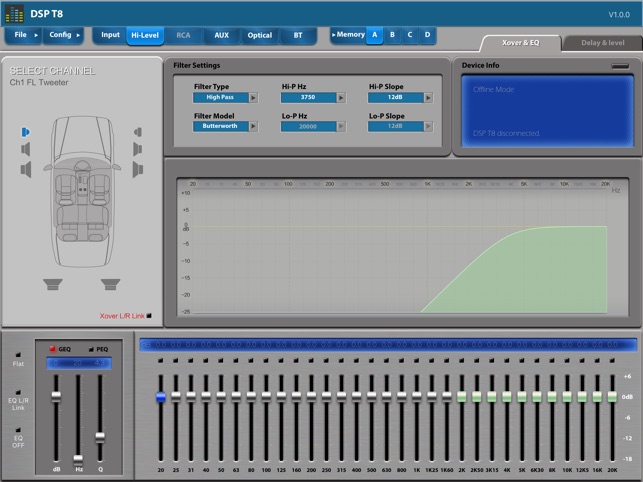Toggle the checkbox above the 20 Hz band

pos(161,361)
